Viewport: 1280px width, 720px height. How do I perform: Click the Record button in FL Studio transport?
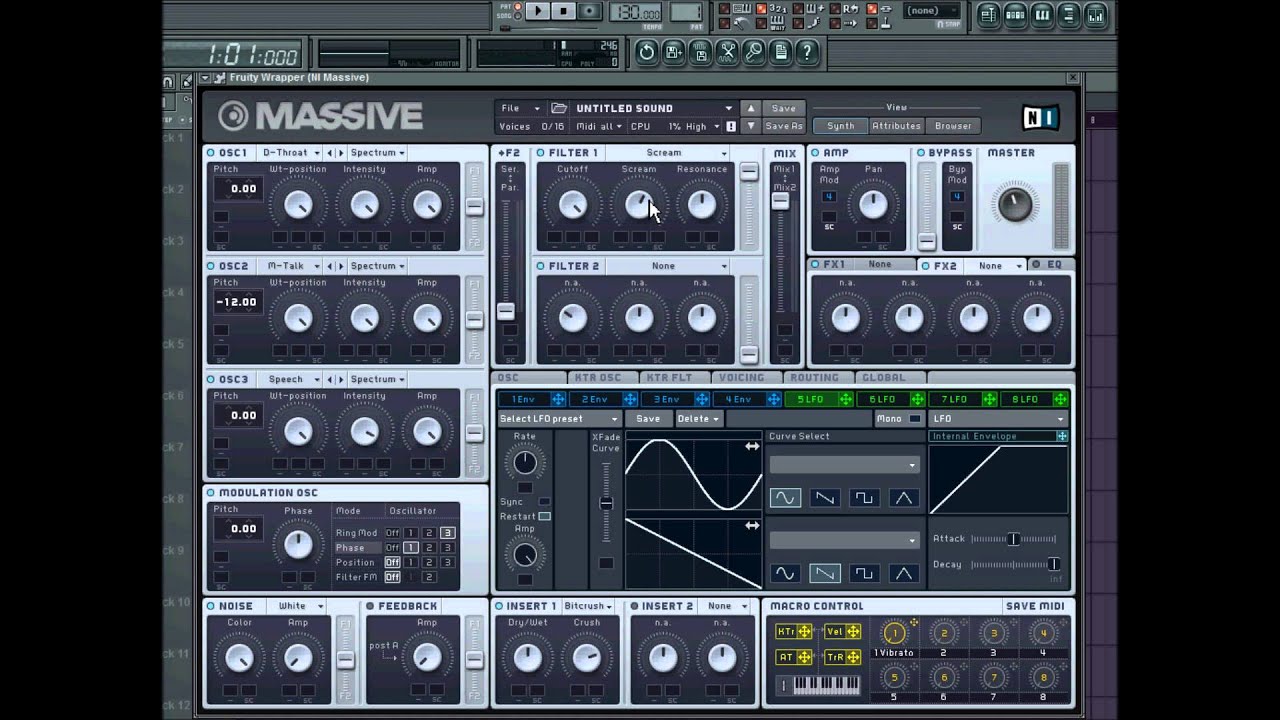589,11
